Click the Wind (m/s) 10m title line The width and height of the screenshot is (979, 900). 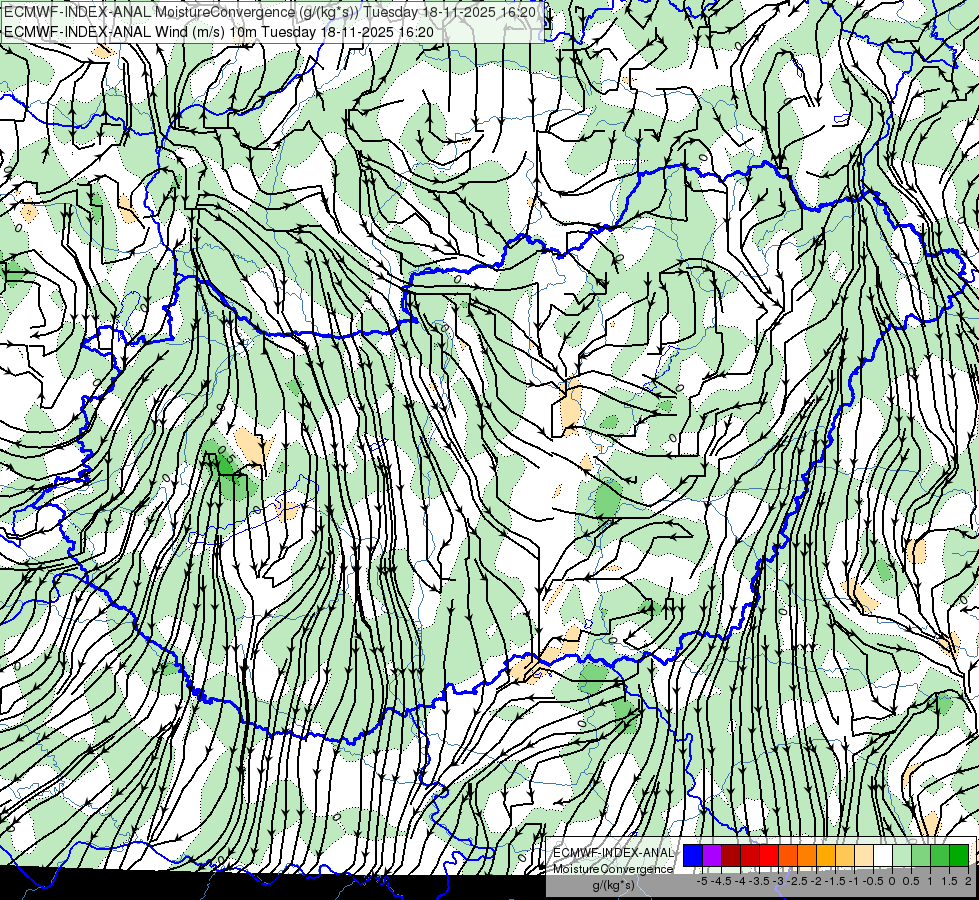[x=219, y=31]
